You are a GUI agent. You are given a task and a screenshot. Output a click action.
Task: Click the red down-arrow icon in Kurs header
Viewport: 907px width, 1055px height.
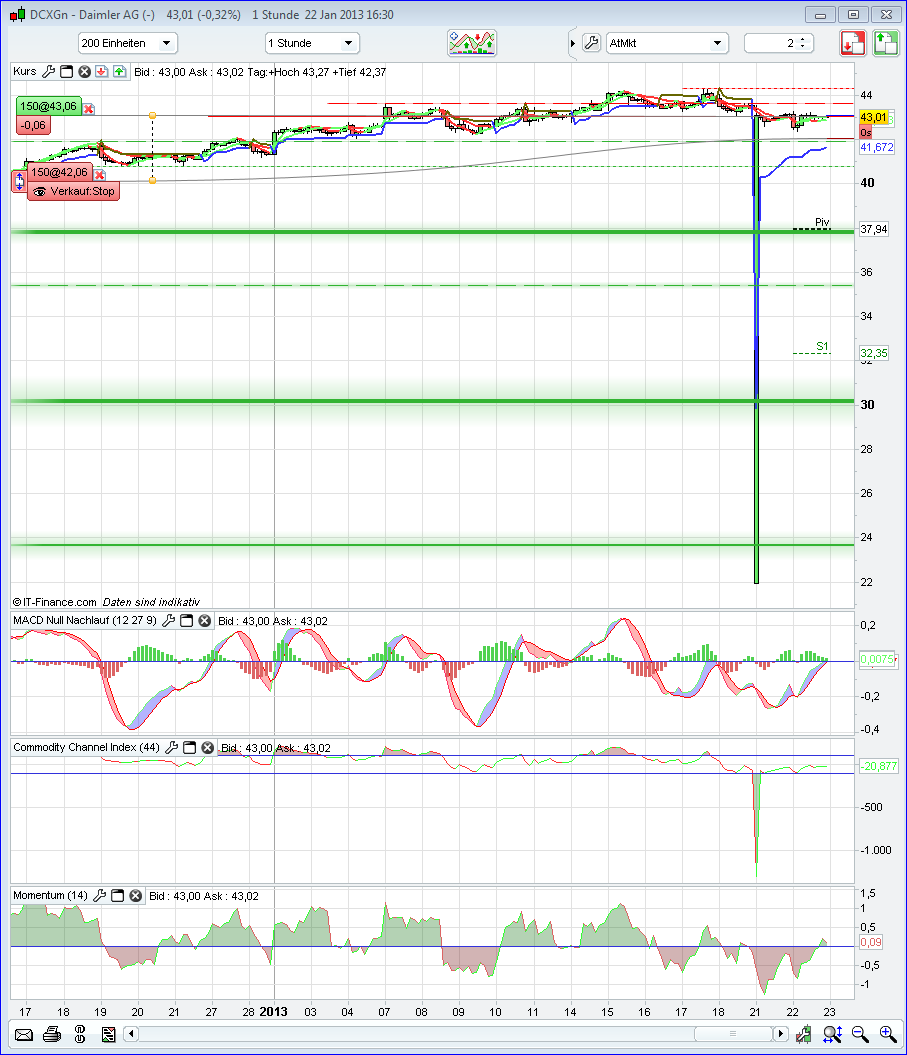pyautogui.click(x=102, y=71)
